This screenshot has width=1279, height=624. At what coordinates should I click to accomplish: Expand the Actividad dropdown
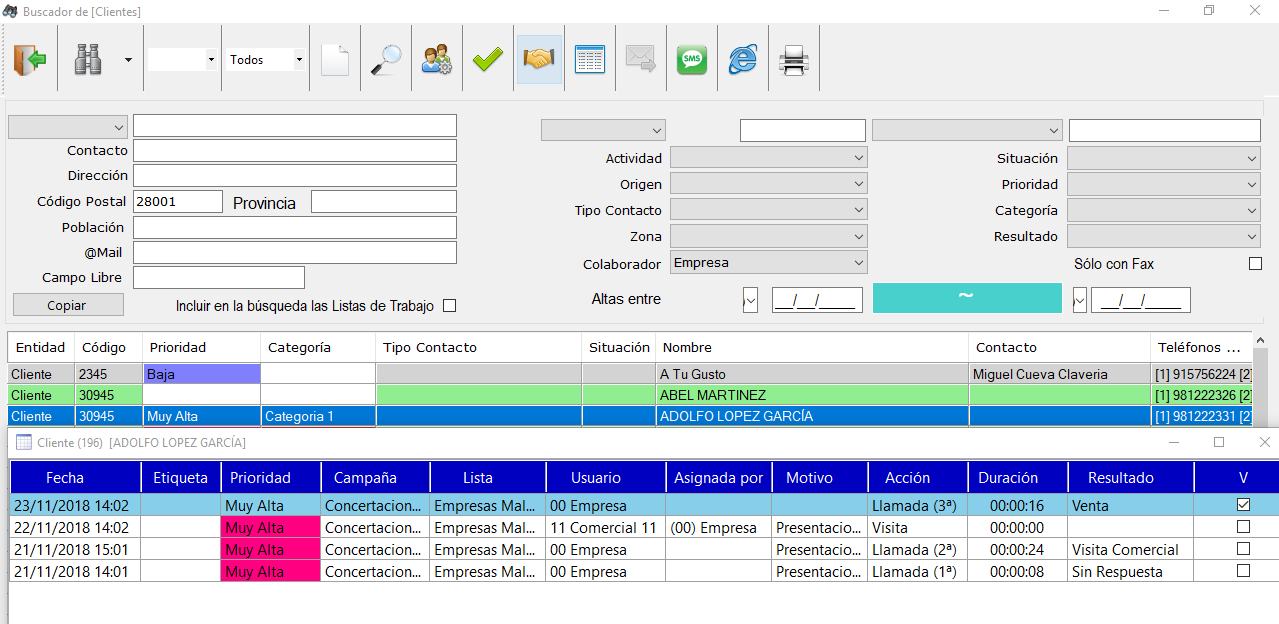768,158
